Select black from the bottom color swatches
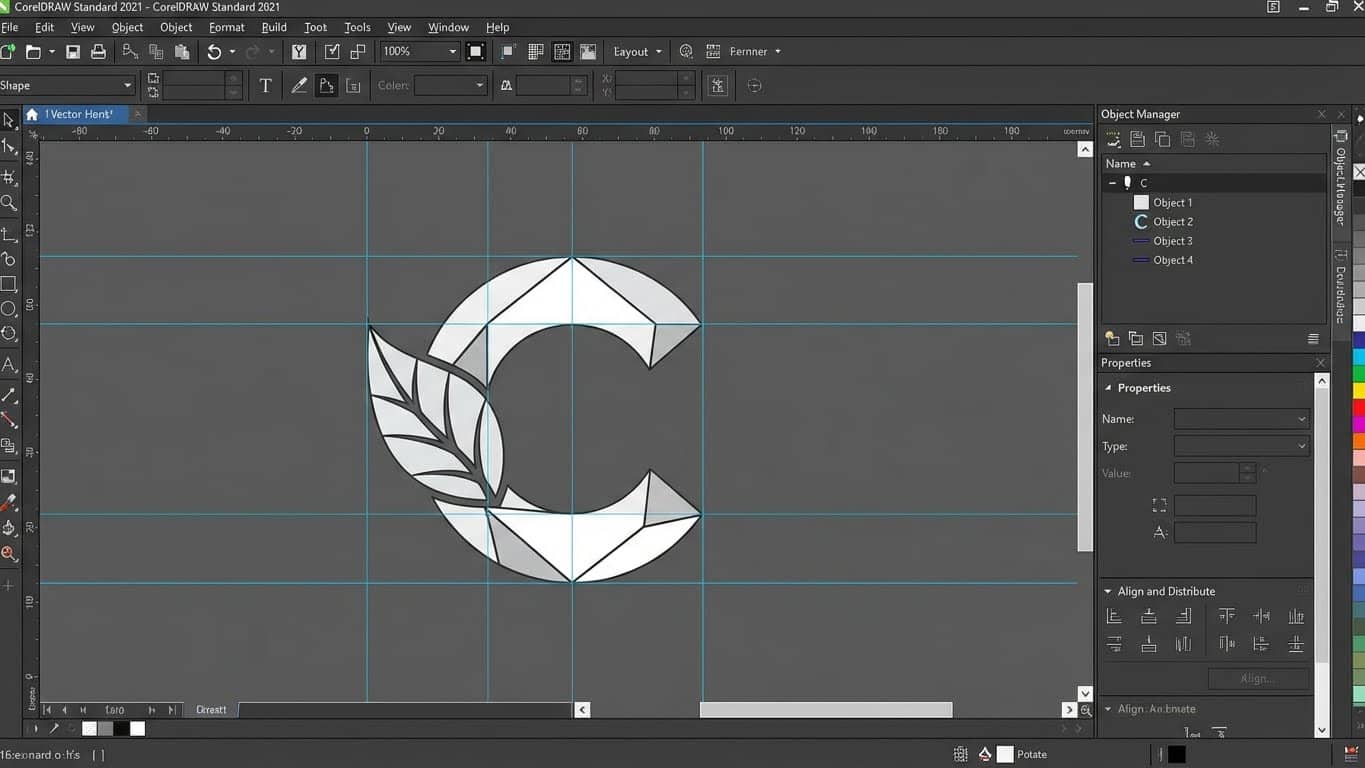Viewport: 1365px width, 768px height. pyautogui.click(x=121, y=729)
